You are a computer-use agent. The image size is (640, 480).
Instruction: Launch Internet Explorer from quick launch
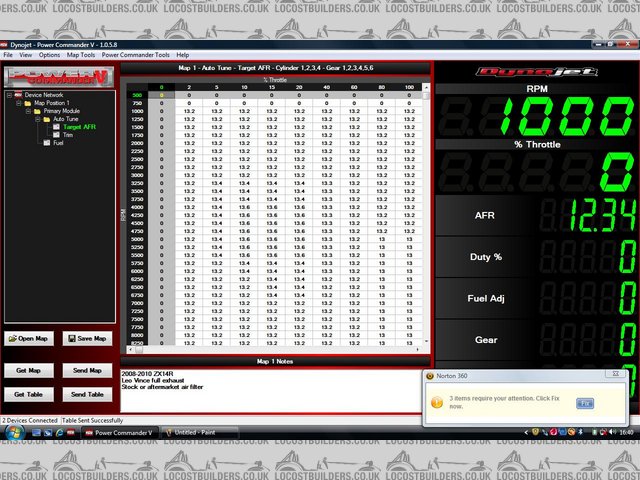[x=59, y=433]
